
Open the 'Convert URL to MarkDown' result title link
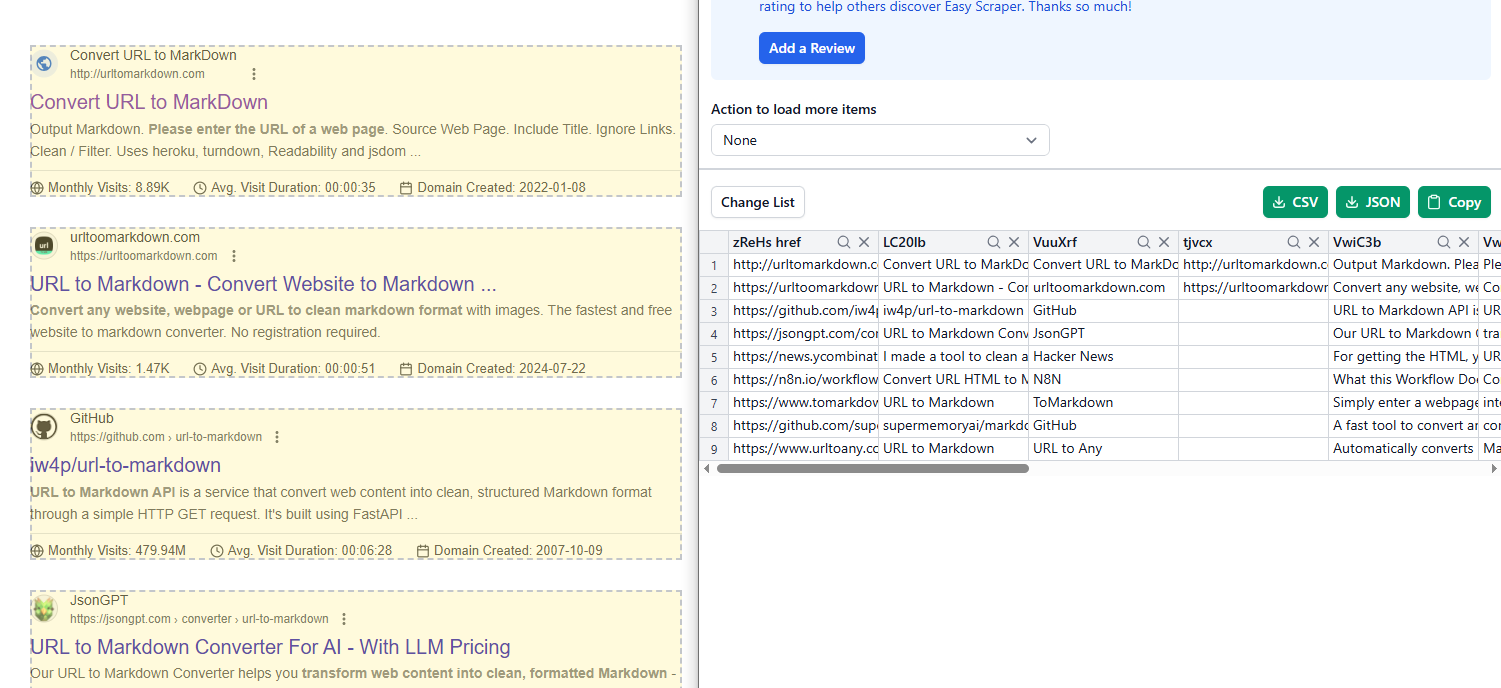149,102
